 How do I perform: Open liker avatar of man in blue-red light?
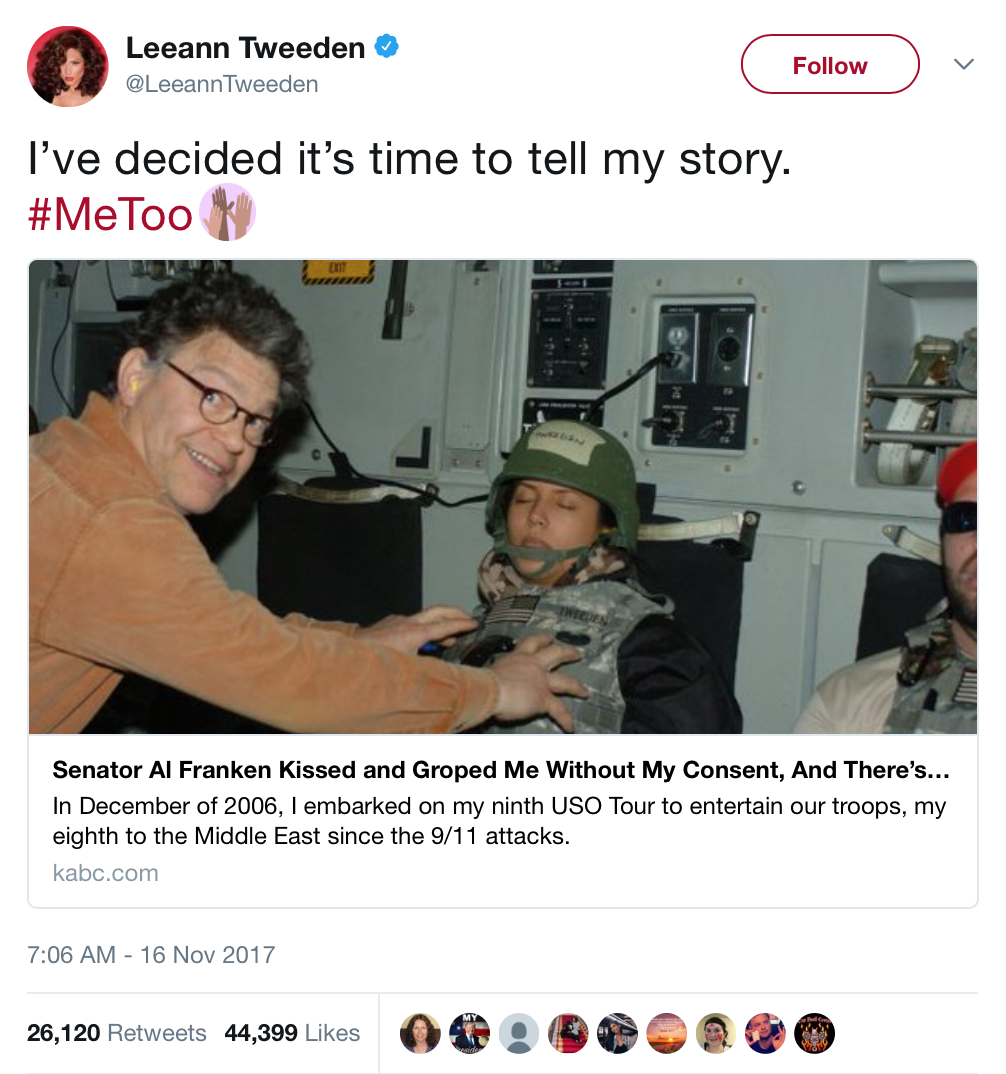[765, 1033]
